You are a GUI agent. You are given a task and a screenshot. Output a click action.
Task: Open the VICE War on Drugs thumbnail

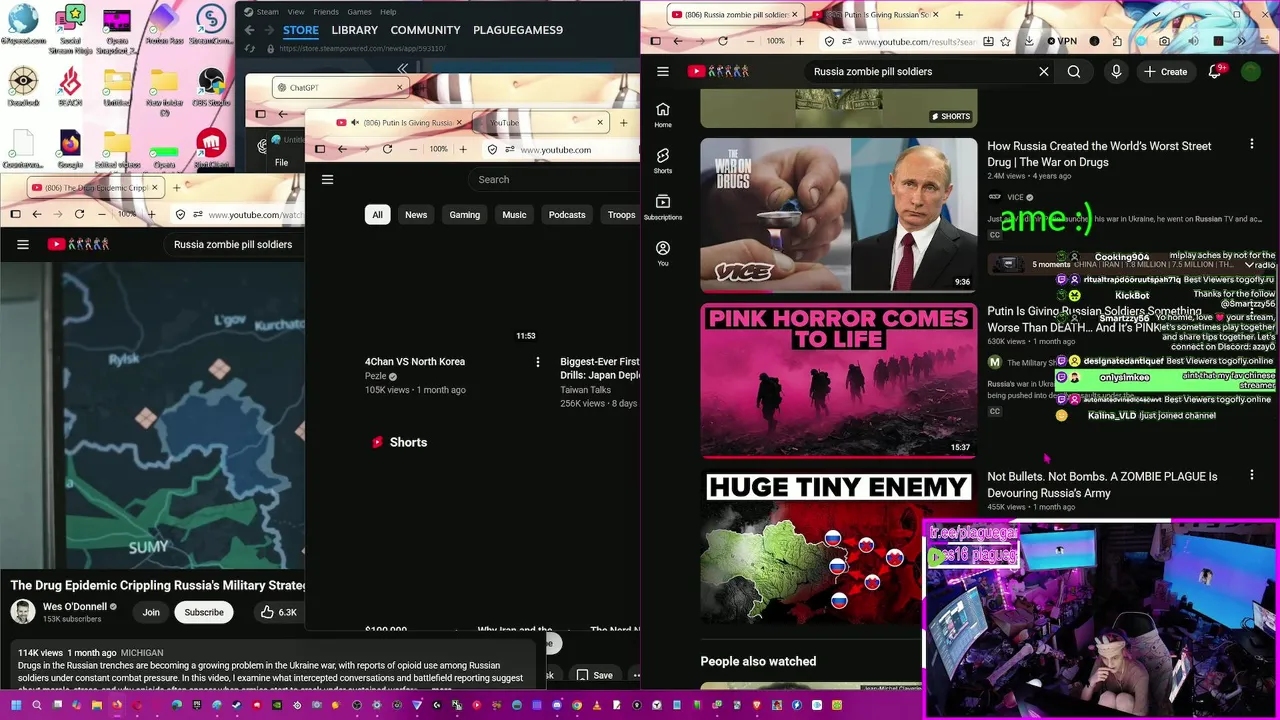[x=839, y=215]
